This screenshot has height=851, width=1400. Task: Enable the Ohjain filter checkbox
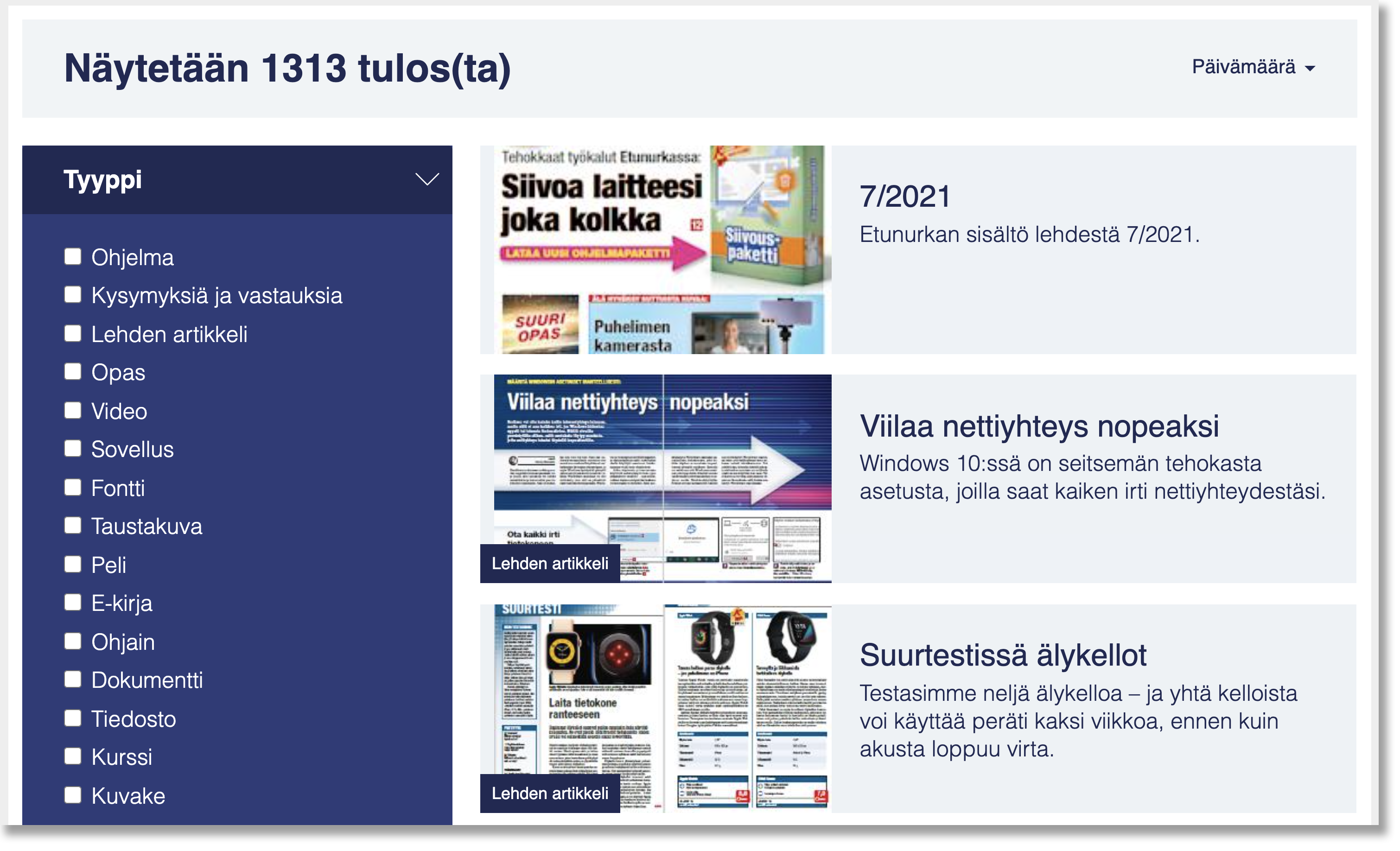73,641
